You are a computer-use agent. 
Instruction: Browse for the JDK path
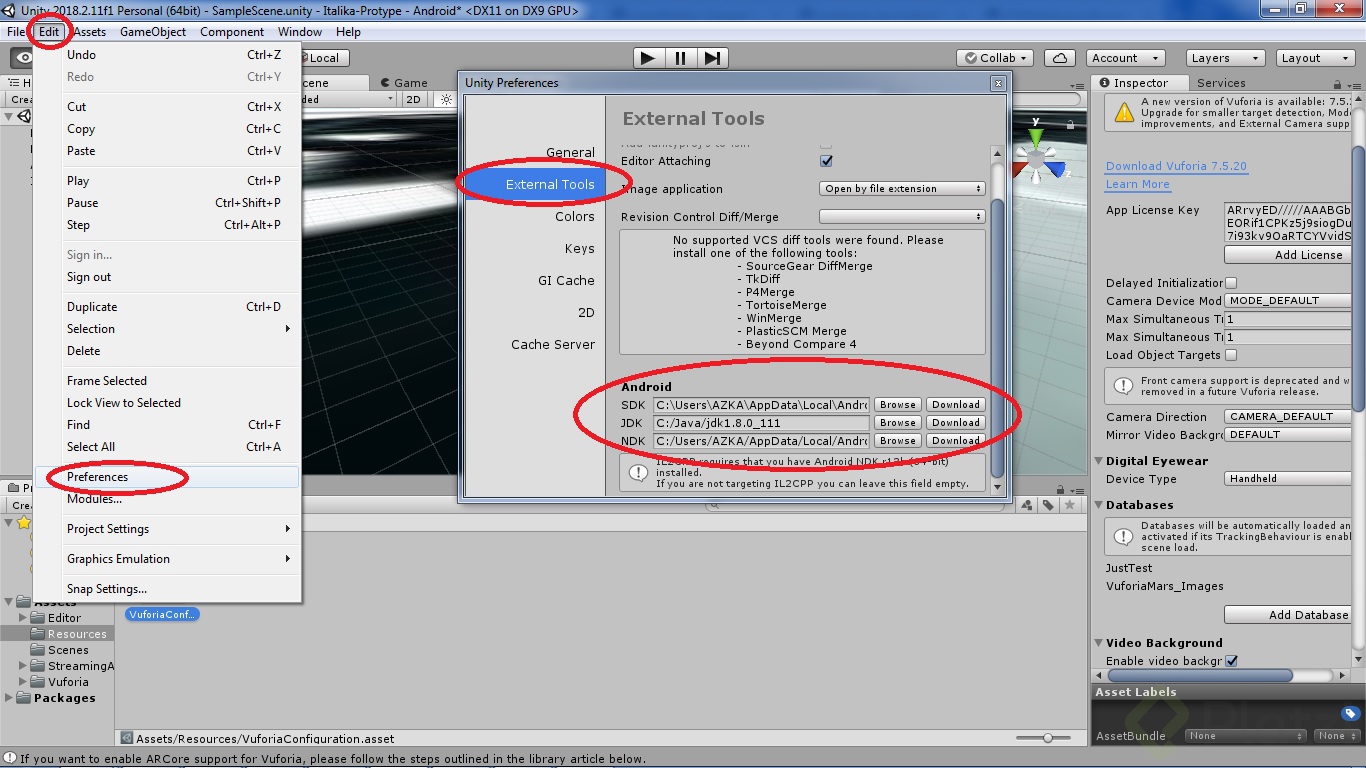897,423
